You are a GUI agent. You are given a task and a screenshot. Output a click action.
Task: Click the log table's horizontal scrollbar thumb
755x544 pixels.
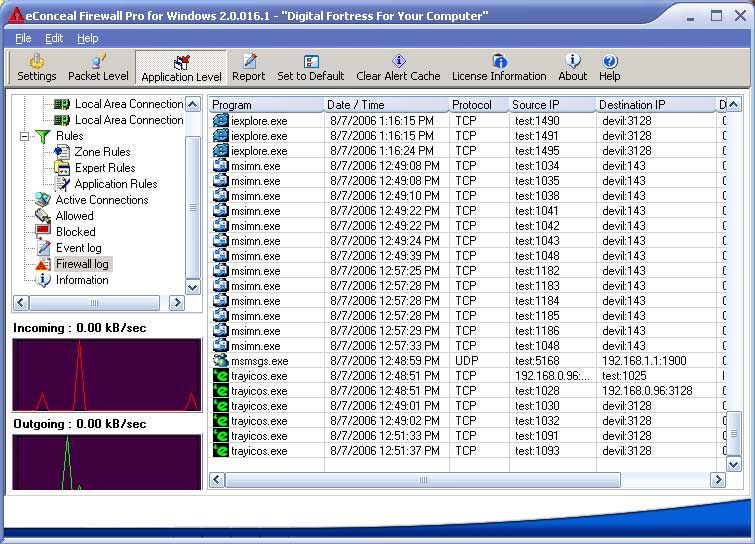[423, 480]
